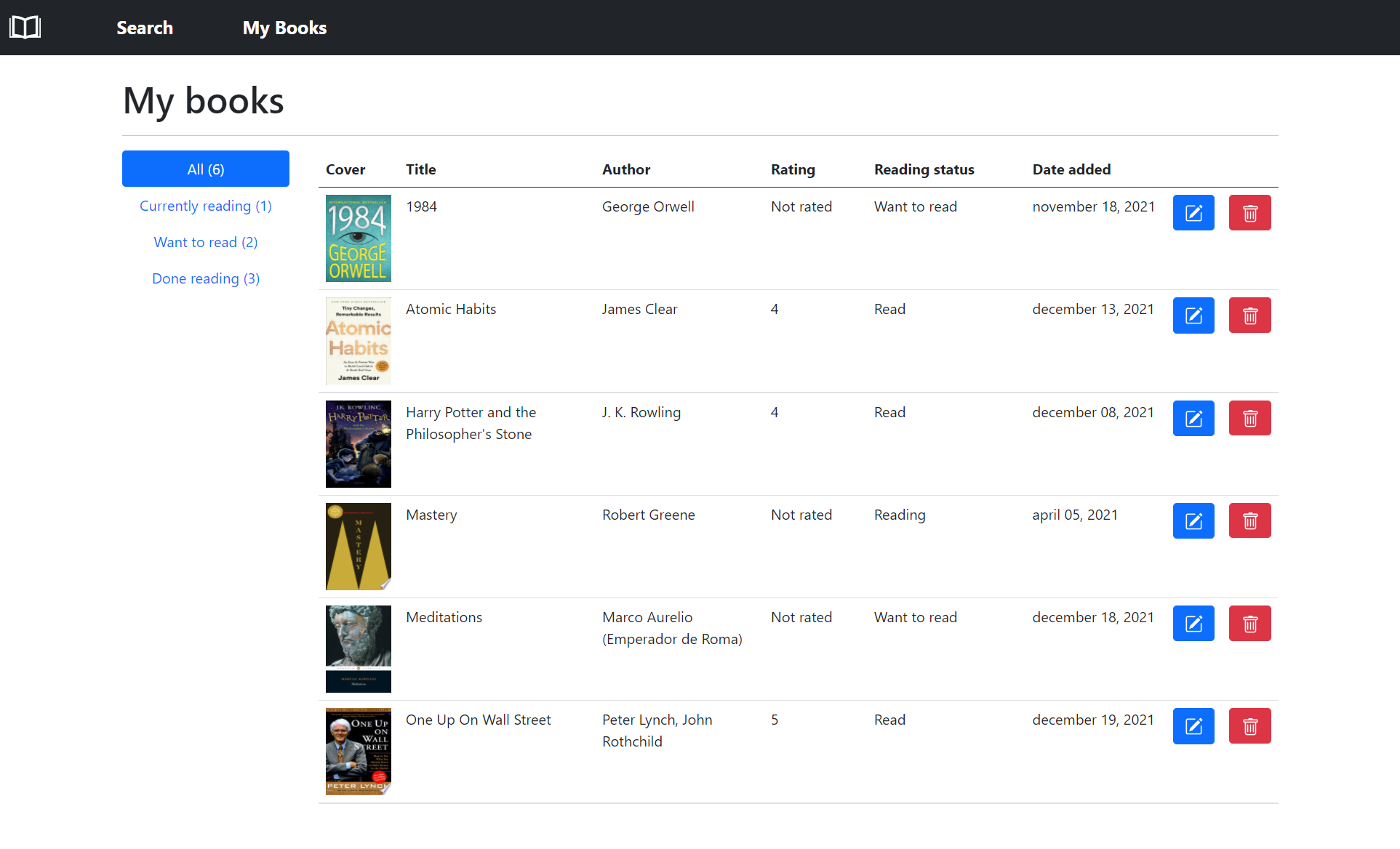The height and width of the screenshot is (849, 1400).
Task: Select the Done reading filter
Action: pos(205,278)
